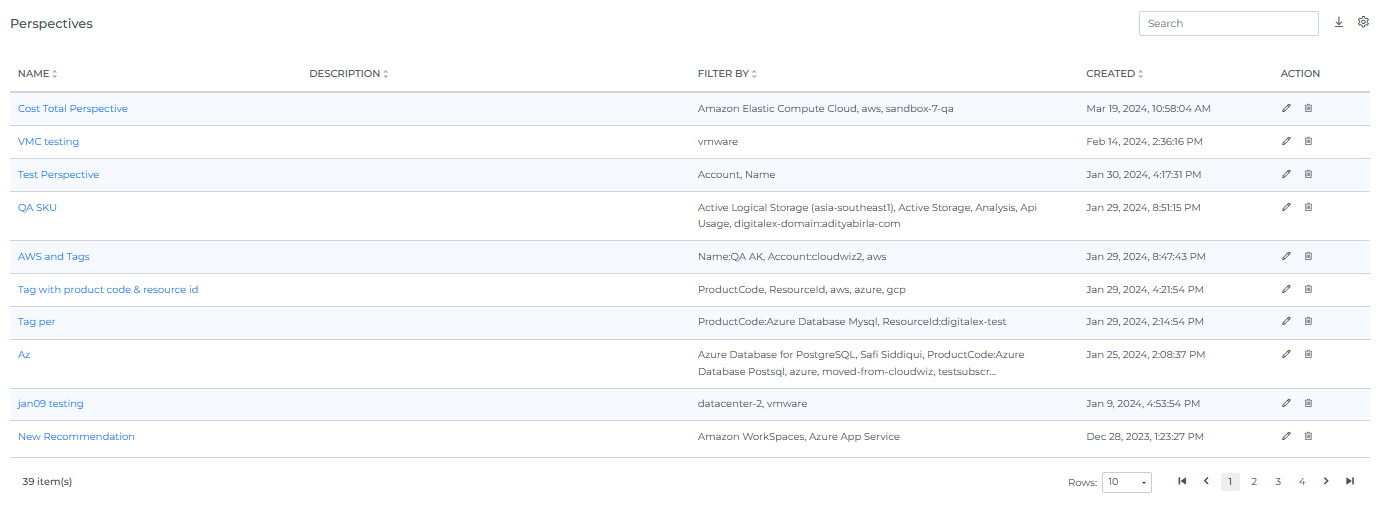Screen dimensions: 1380x509
Task: Edit the Cost Total Perspective row
Action: tap(1286, 109)
